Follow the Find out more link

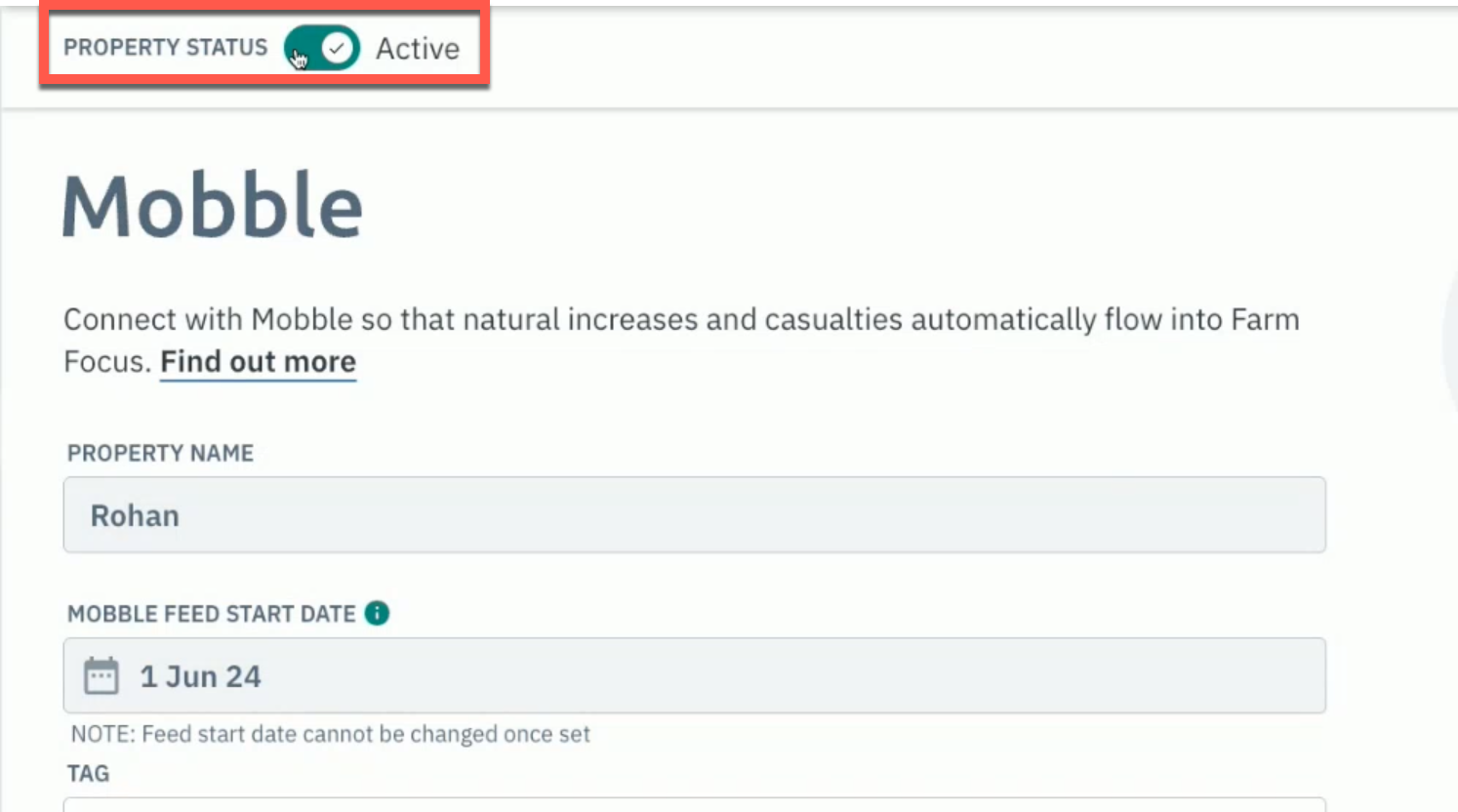pyautogui.click(x=258, y=362)
